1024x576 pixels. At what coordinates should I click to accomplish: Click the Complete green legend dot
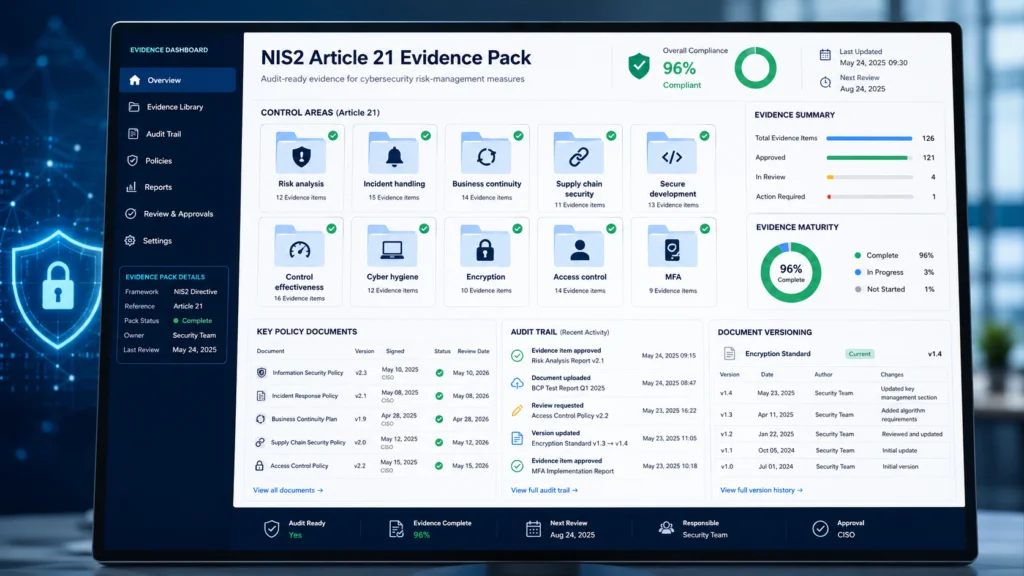[858, 255]
